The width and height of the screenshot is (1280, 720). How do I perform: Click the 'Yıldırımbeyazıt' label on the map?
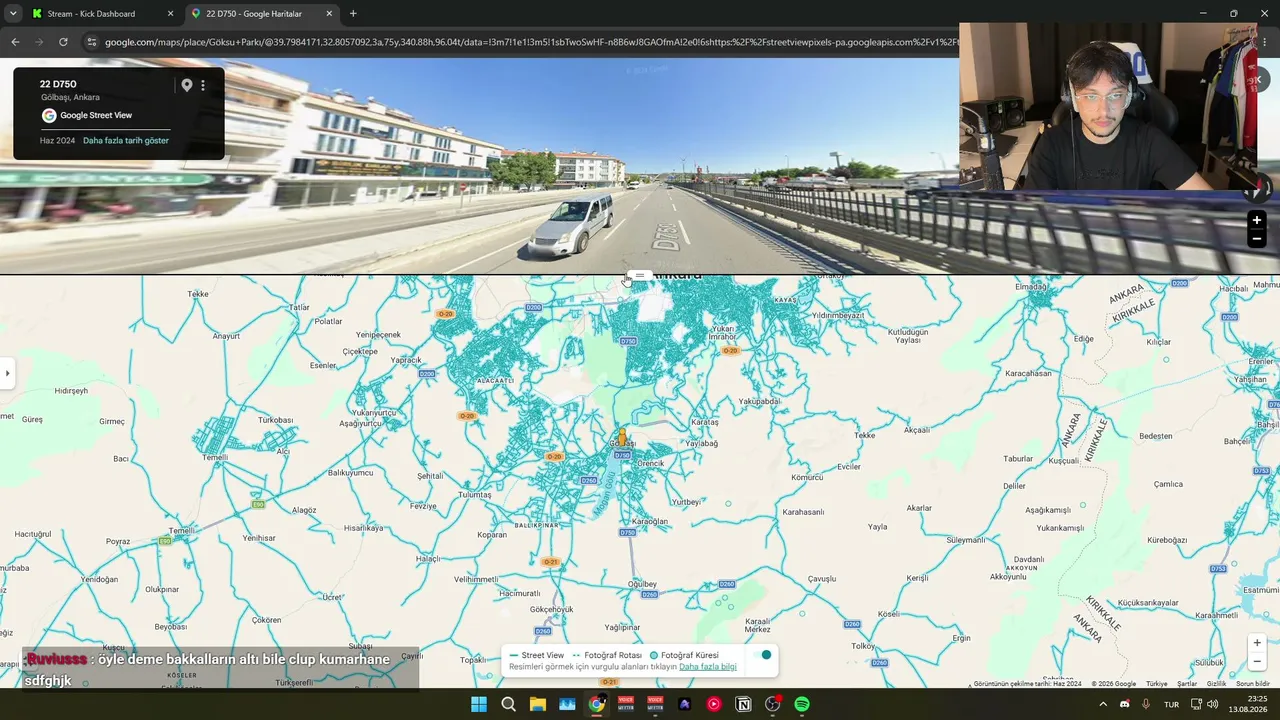838,315
